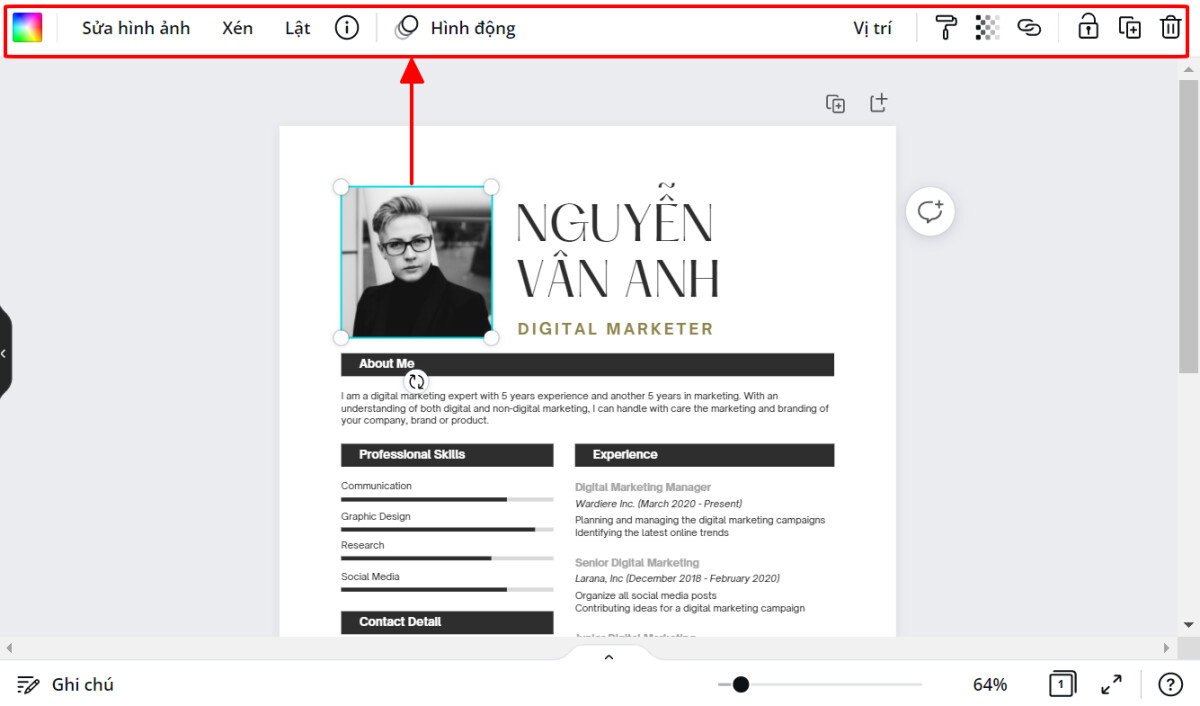Click the Digital Marketing Manager job title
Screen dimensions: 1200x706
click(643, 487)
